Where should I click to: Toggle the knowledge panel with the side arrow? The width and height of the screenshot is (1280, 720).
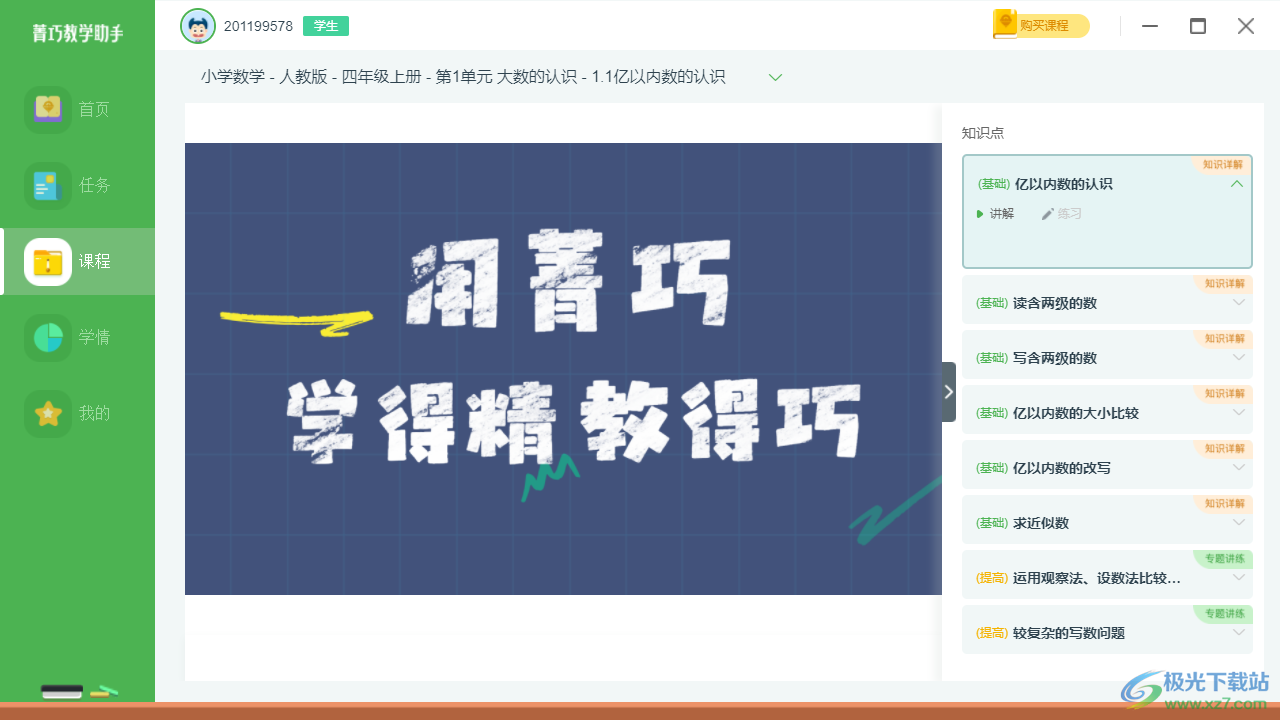point(948,391)
